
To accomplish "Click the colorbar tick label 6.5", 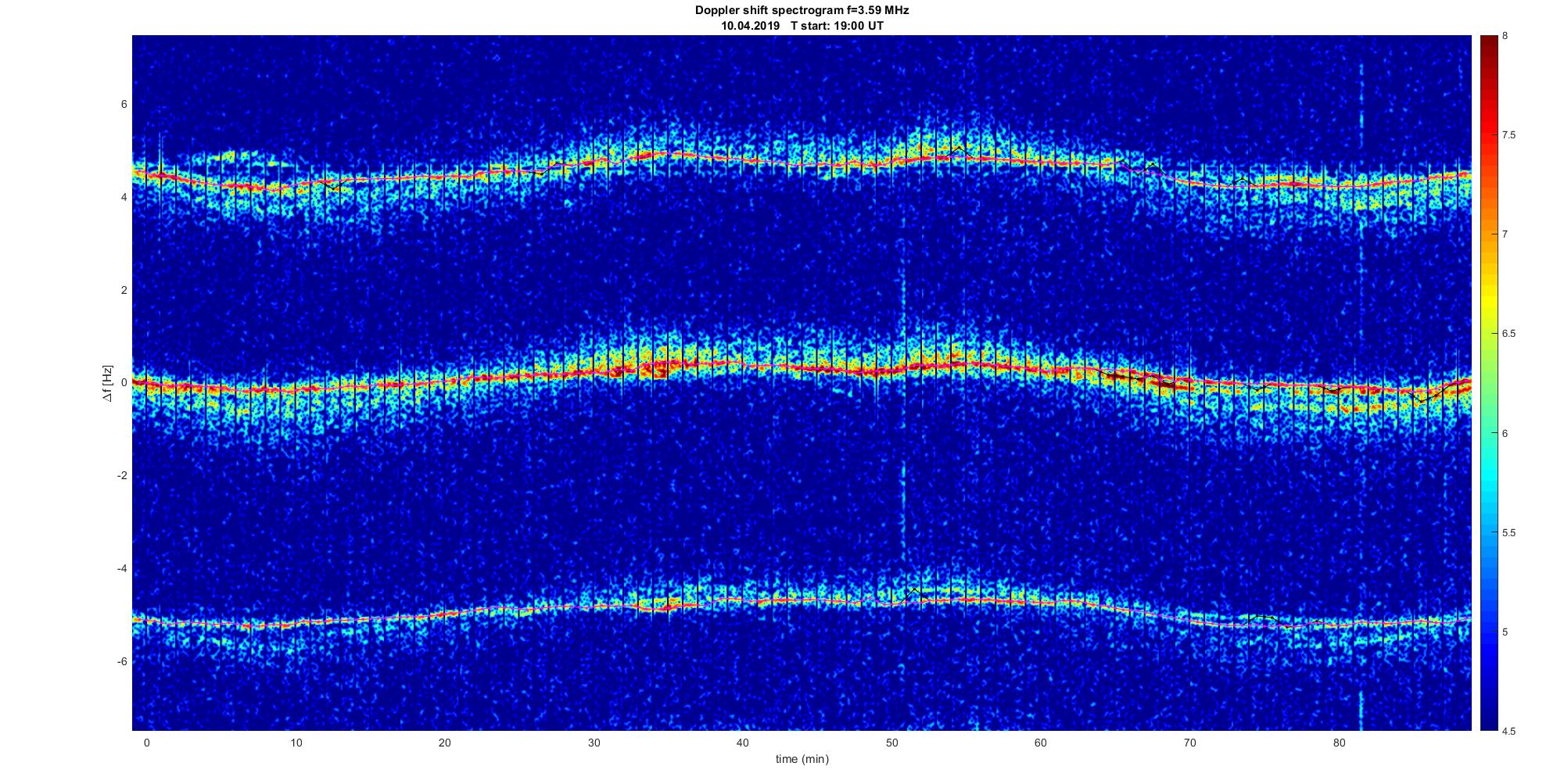I will (1508, 334).
